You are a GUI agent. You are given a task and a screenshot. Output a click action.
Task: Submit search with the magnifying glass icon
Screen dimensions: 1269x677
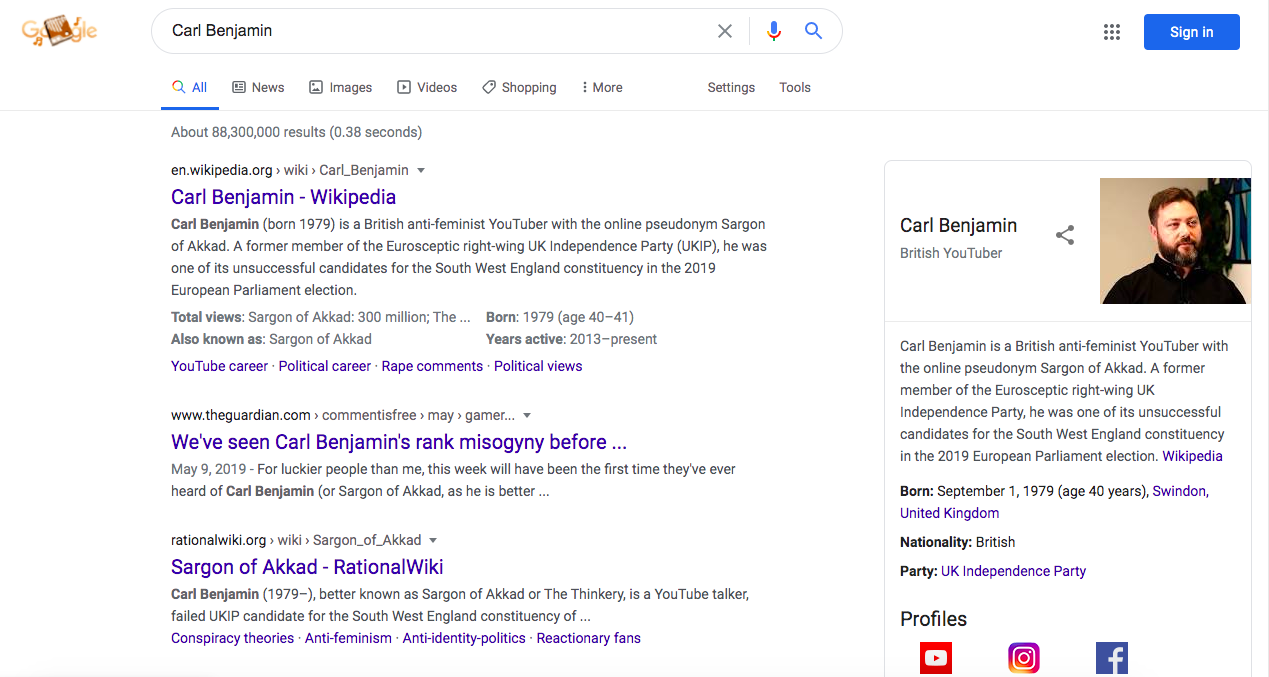(814, 31)
